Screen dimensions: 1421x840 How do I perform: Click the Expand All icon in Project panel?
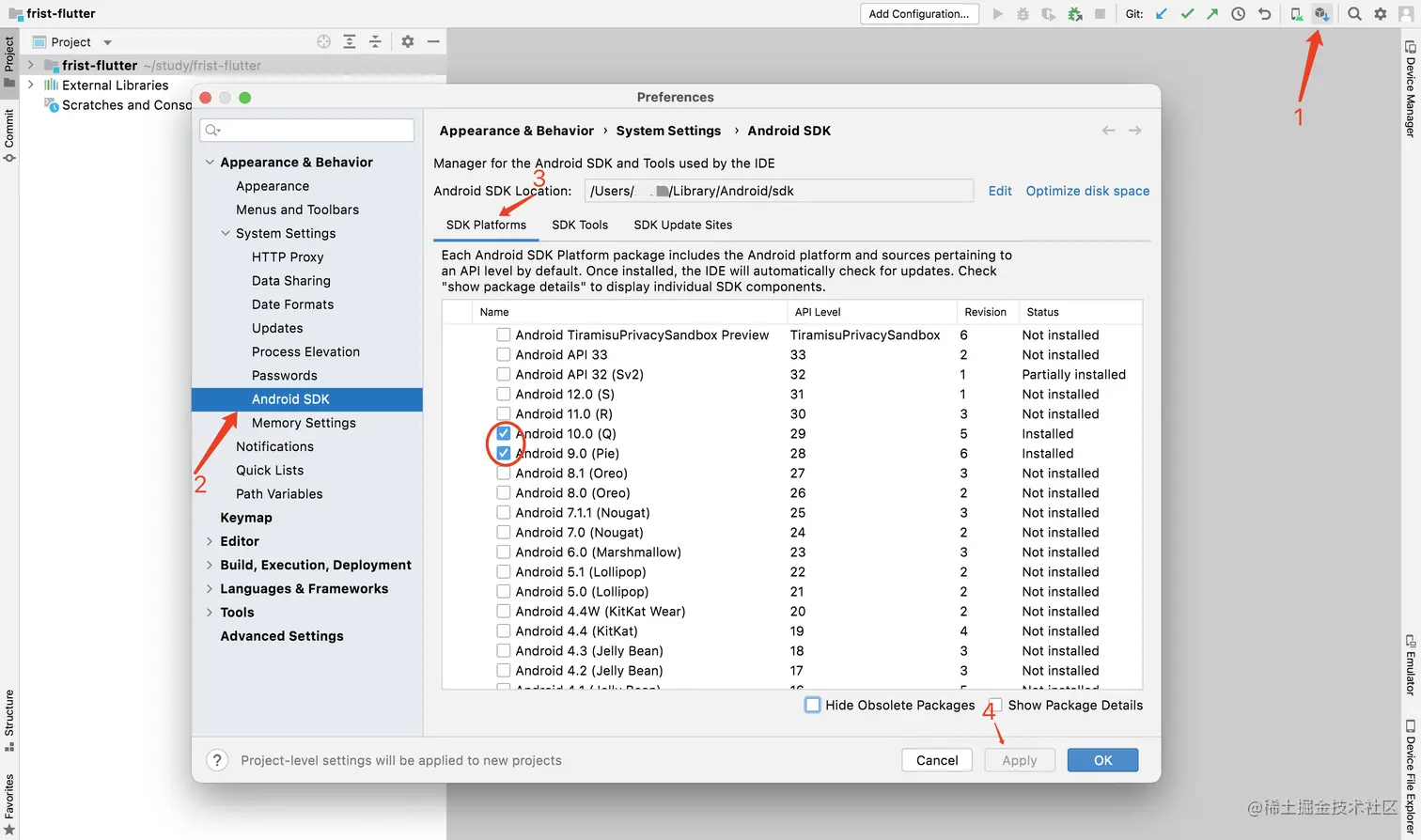coord(350,41)
